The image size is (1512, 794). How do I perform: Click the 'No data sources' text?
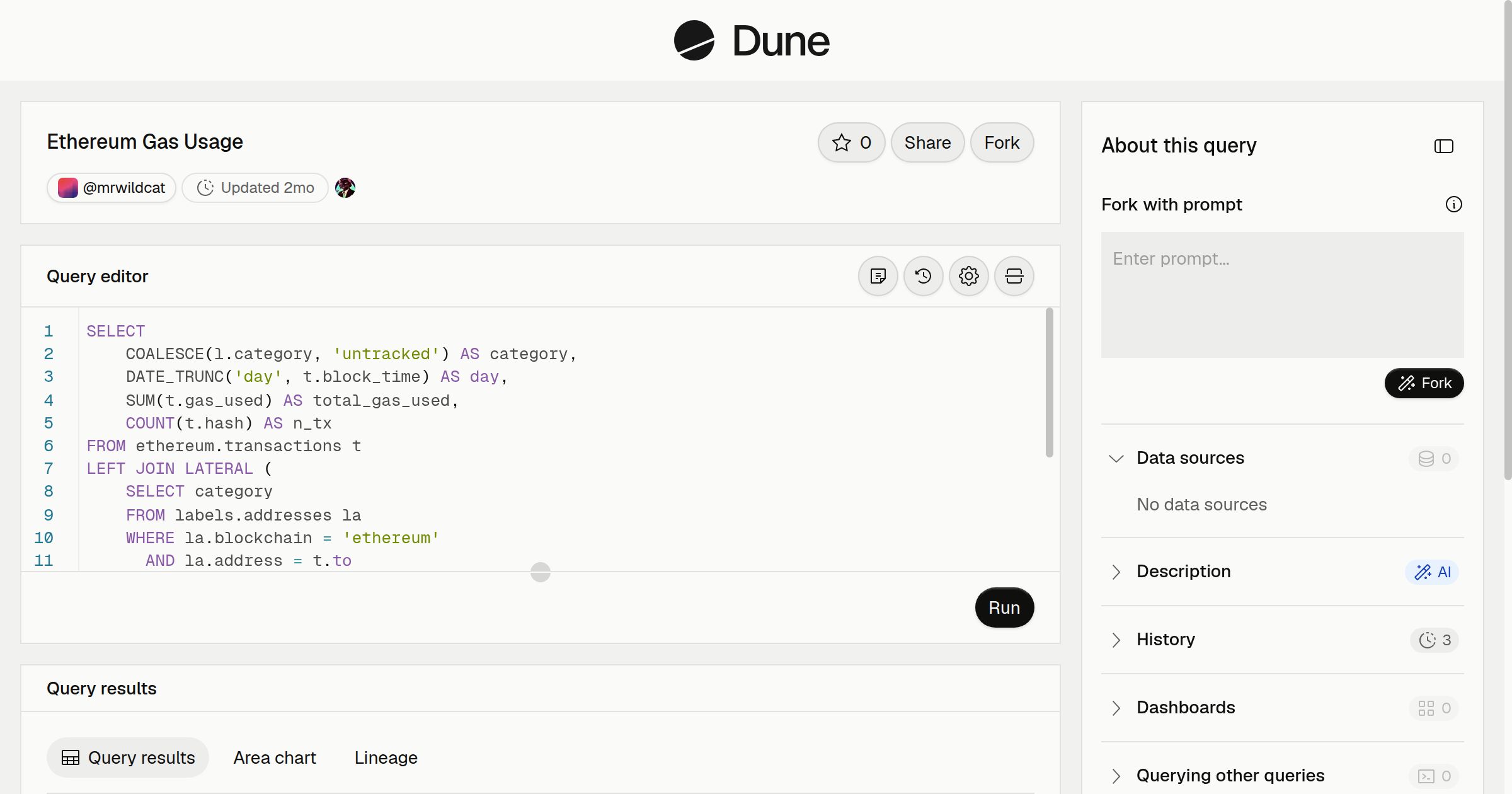1201,504
